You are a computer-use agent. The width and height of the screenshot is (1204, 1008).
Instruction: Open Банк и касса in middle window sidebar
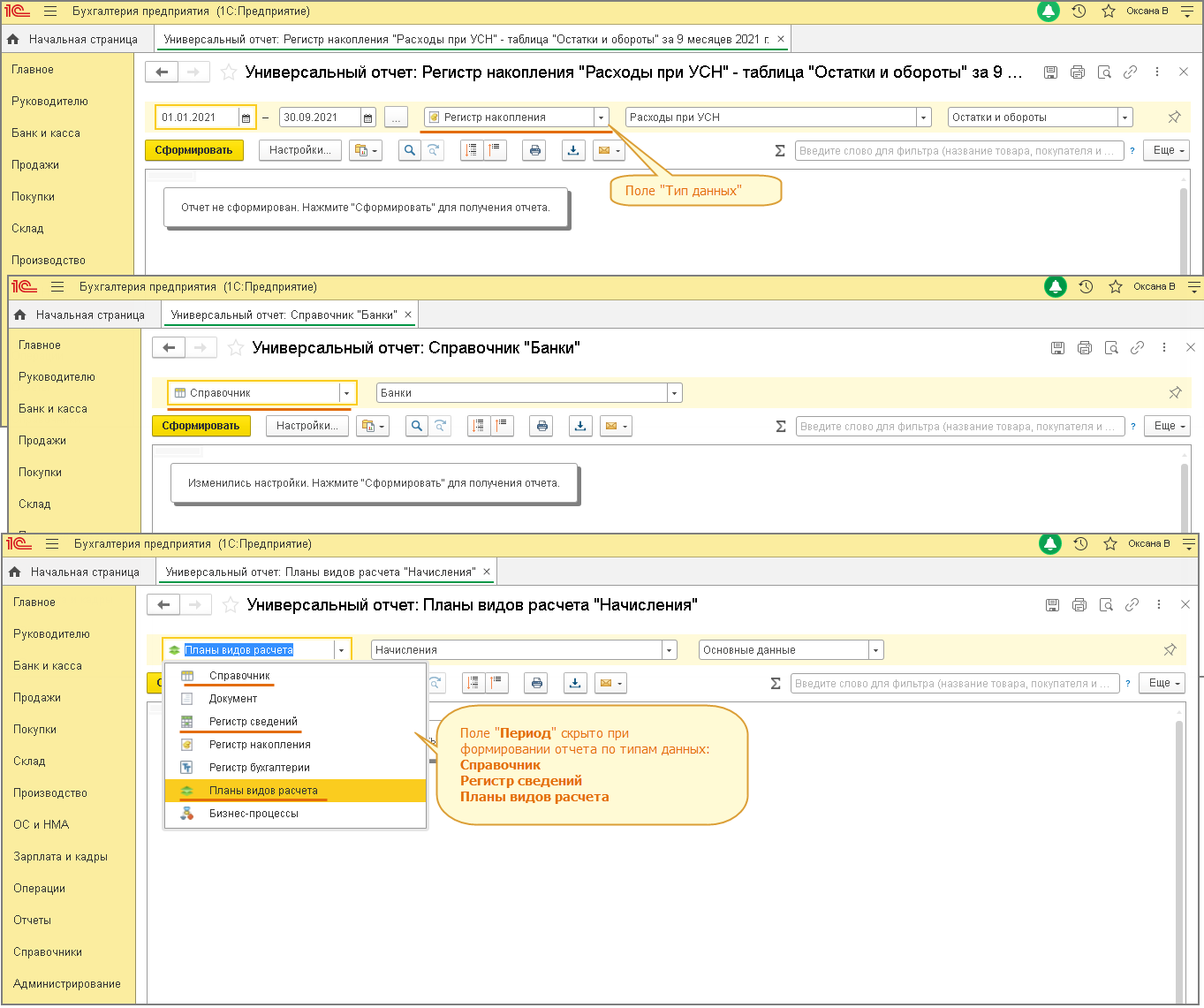pyautogui.click(x=53, y=409)
